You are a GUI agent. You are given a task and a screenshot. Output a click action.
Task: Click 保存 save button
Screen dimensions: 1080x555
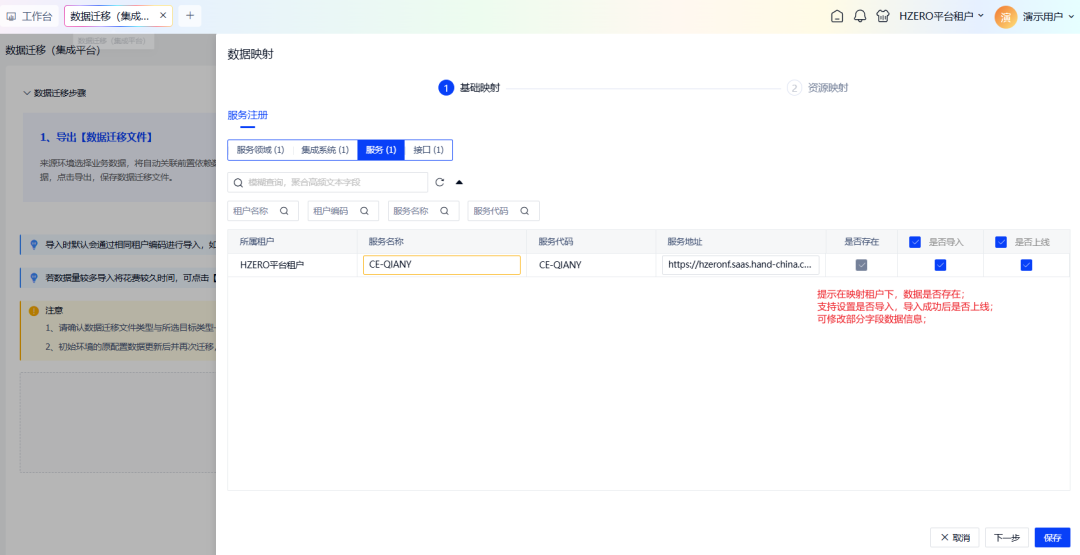1052,537
